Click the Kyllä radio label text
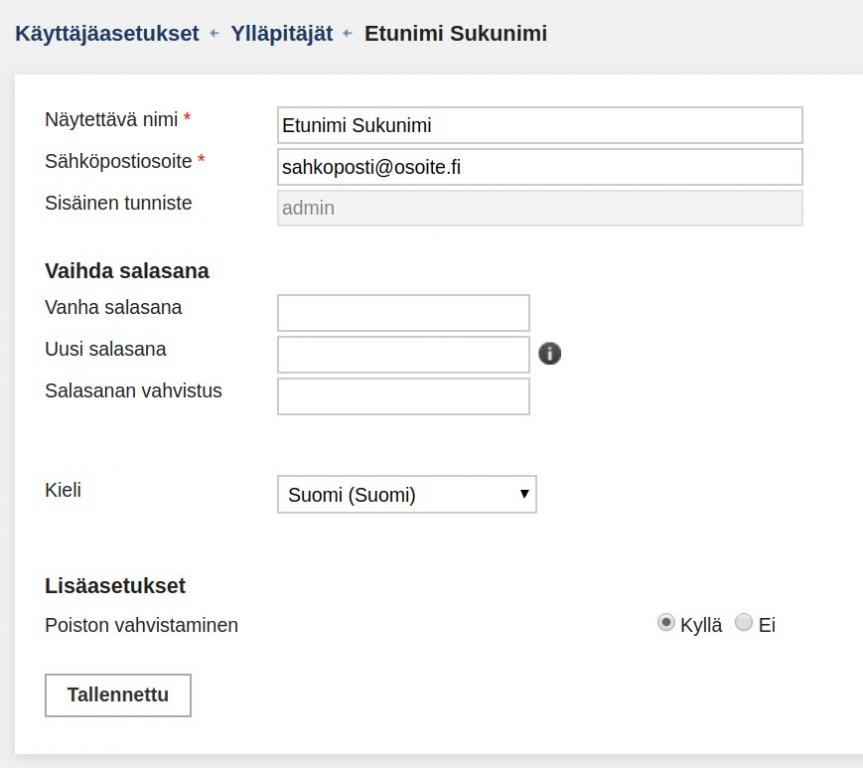Image resolution: width=863 pixels, height=768 pixels. (701, 625)
